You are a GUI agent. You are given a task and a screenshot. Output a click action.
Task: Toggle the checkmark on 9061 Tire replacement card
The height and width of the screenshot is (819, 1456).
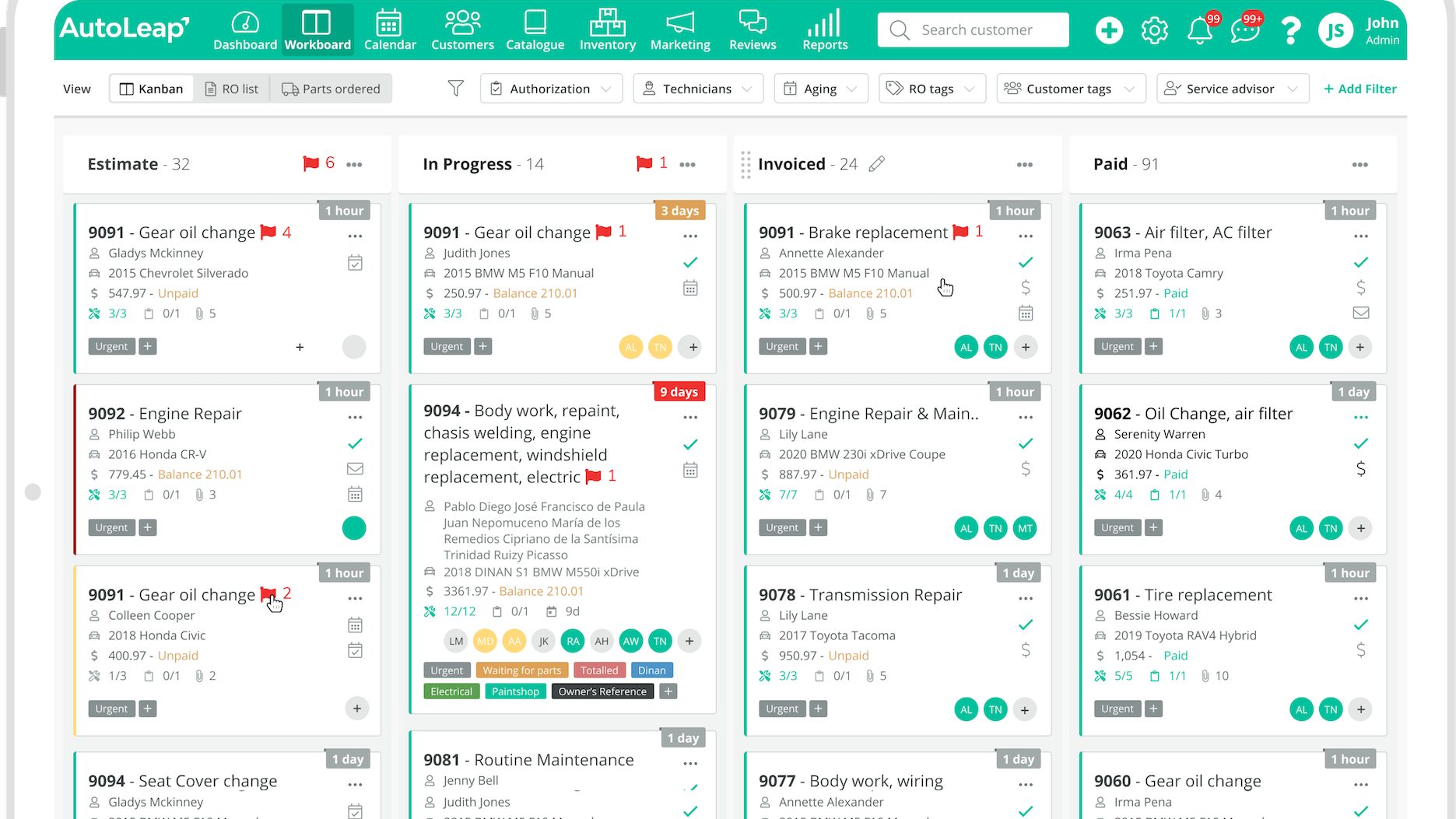1361,625
